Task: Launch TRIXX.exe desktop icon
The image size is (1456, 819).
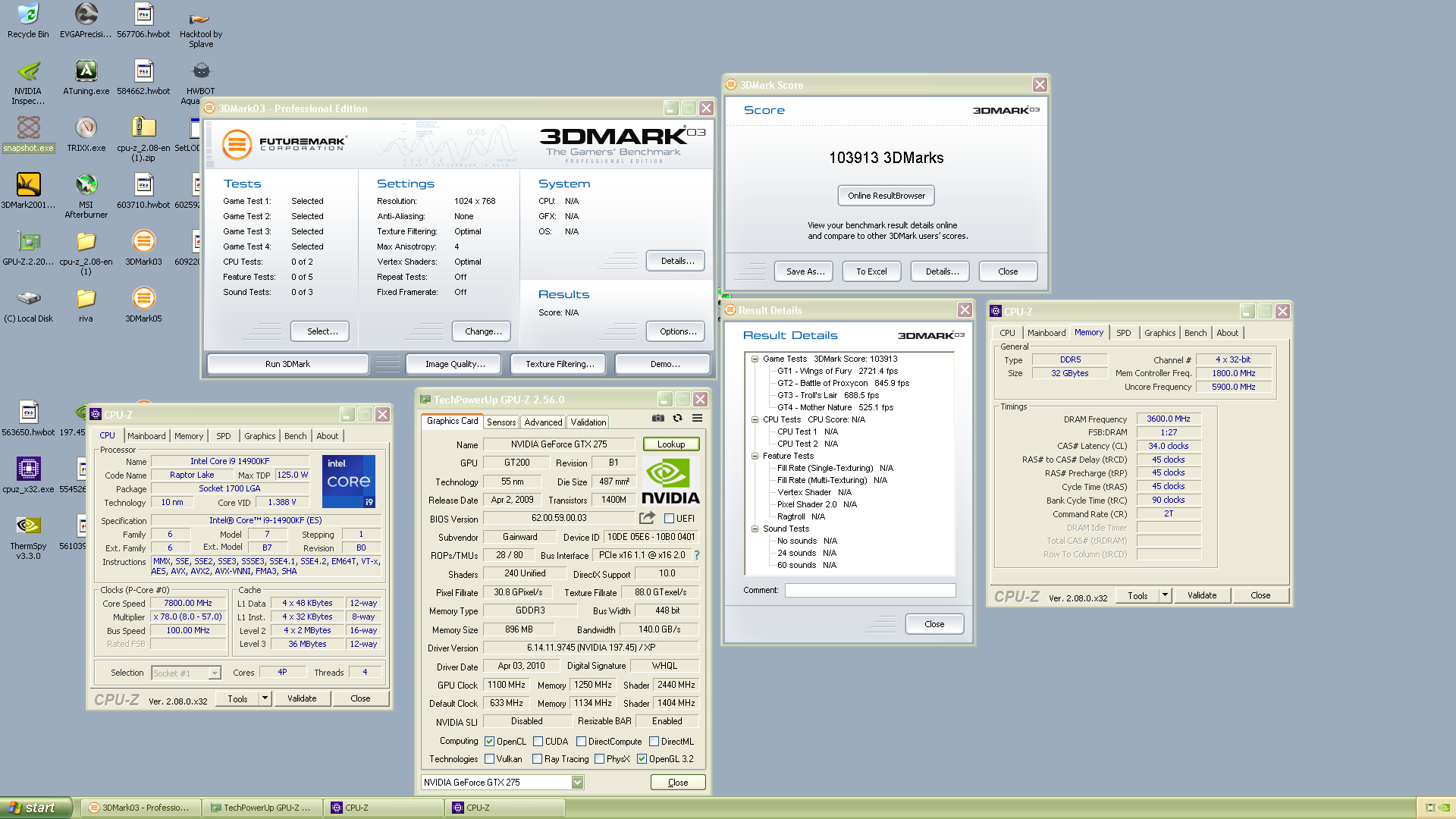Action: point(86,134)
